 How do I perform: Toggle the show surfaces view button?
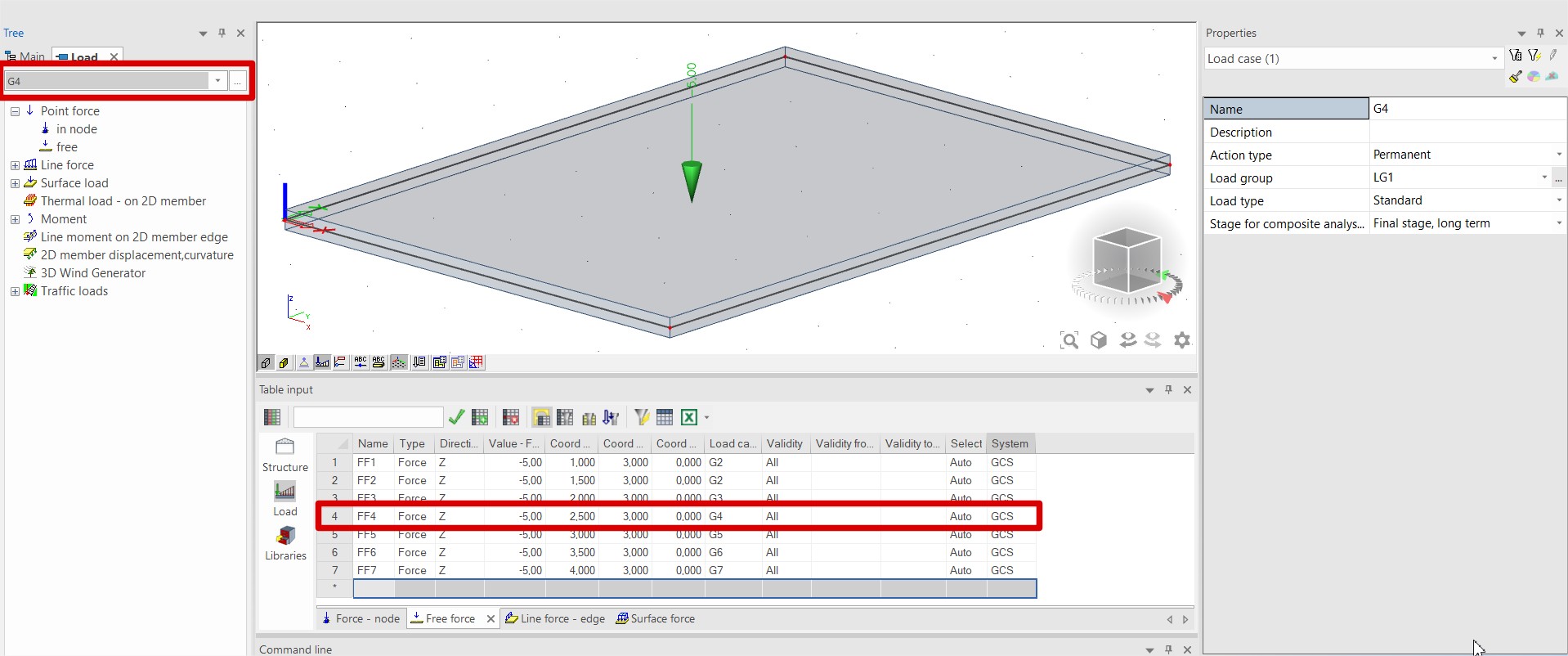(x=284, y=362)
